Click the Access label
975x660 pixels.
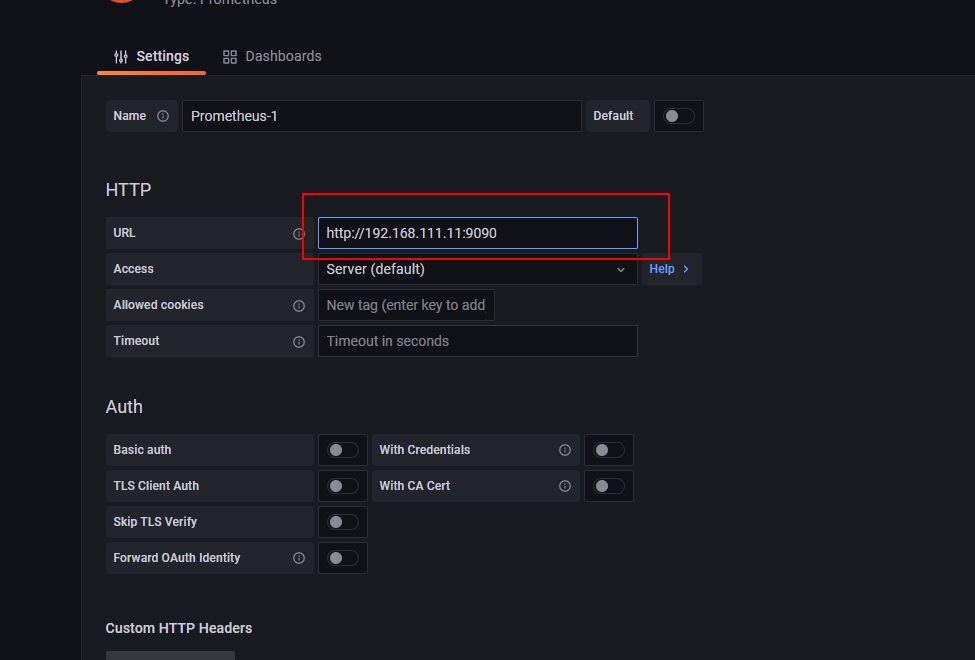point(134,269)
